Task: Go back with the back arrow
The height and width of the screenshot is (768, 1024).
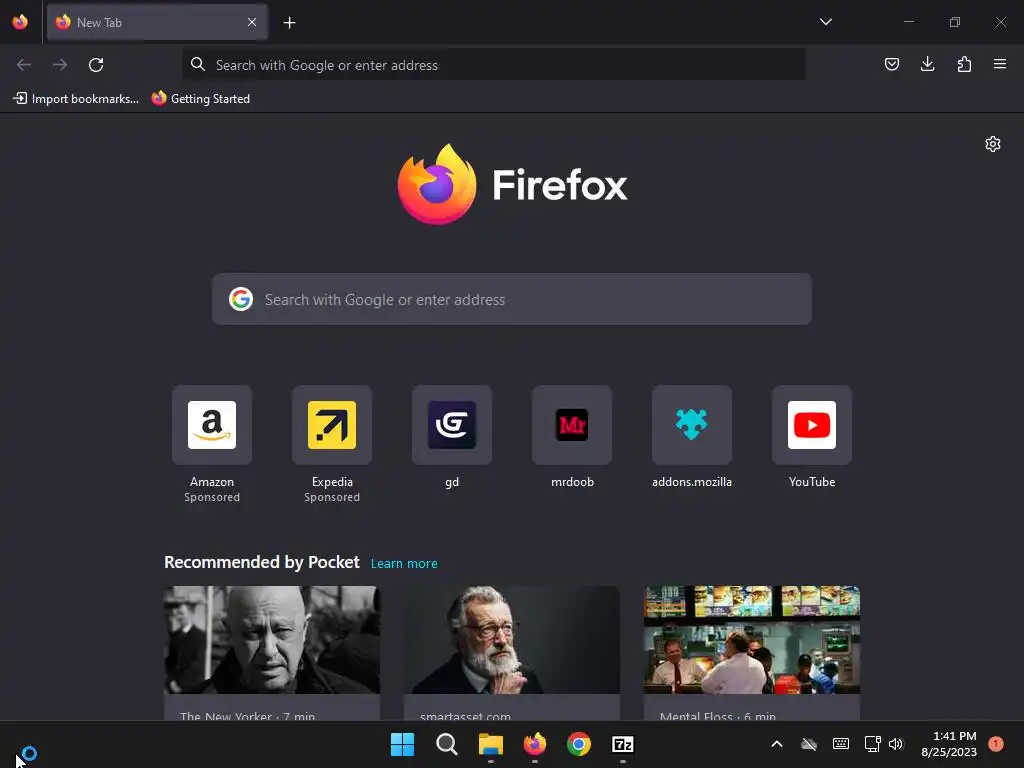Action: (x=24, y=65)
